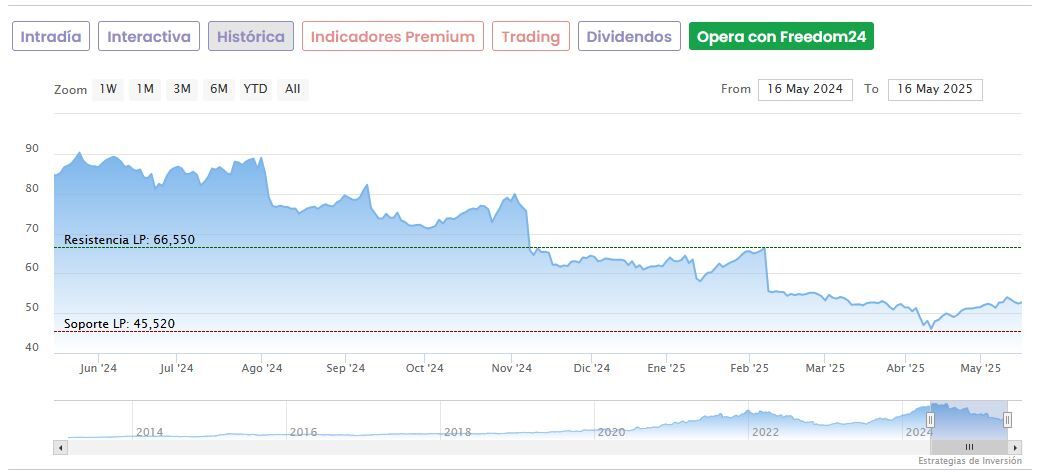Click the navigator scrollbar right arrow

coord(1016,447)
